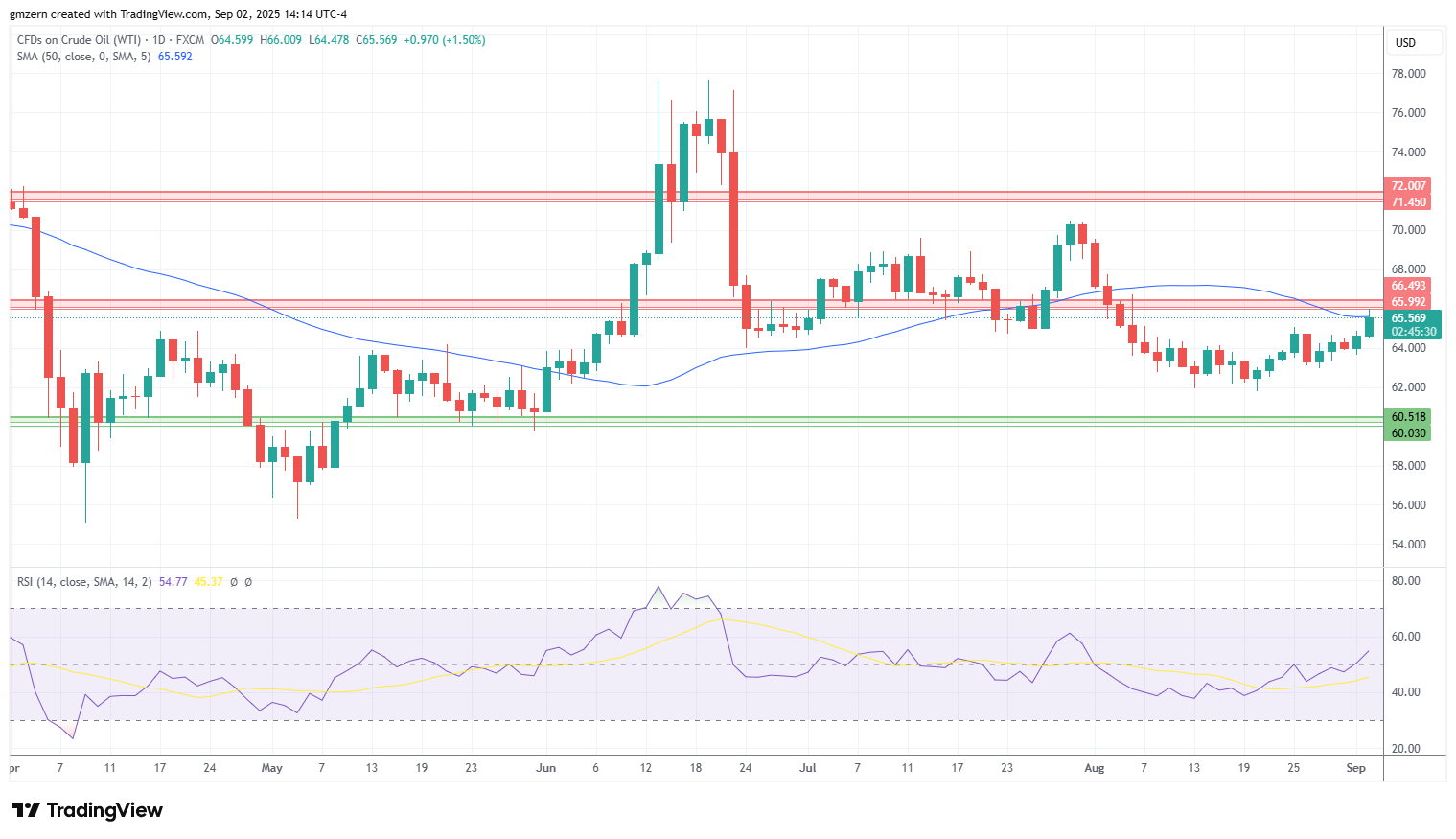
Task: Select the SMA (50, close, 0, SMA, 5) legend
Action: (x=83, y=57)
